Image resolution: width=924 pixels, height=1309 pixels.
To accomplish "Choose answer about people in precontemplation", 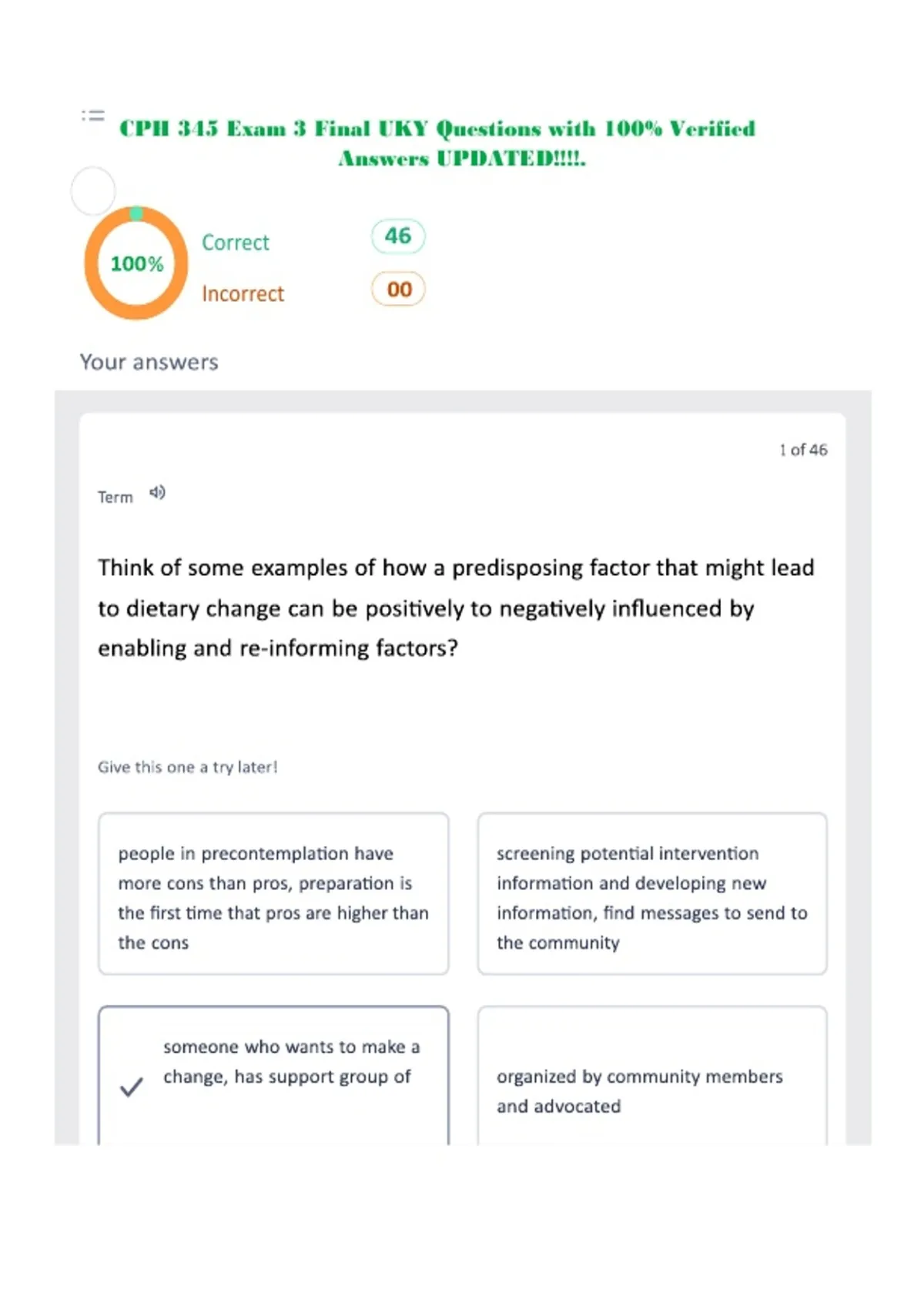I will tap(273, 894).
